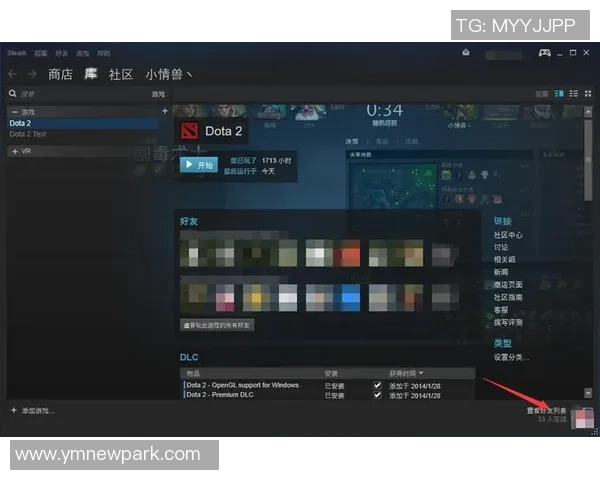The height and width of the screenshot is (480, 600).
Task: Click scrollbar down arrow on right
Action: point(588,393)
